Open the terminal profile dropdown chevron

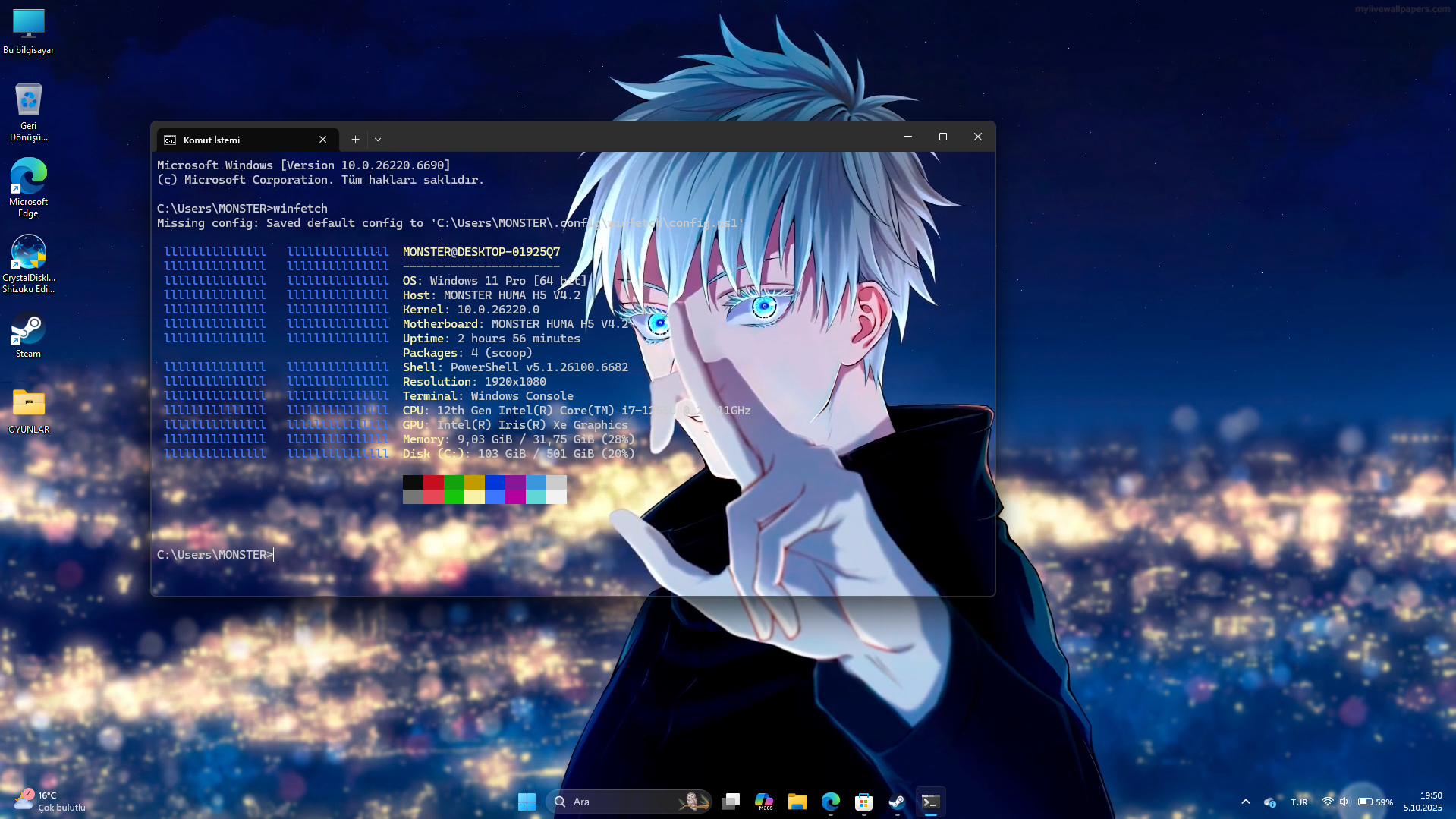click(x=378, y=140)
